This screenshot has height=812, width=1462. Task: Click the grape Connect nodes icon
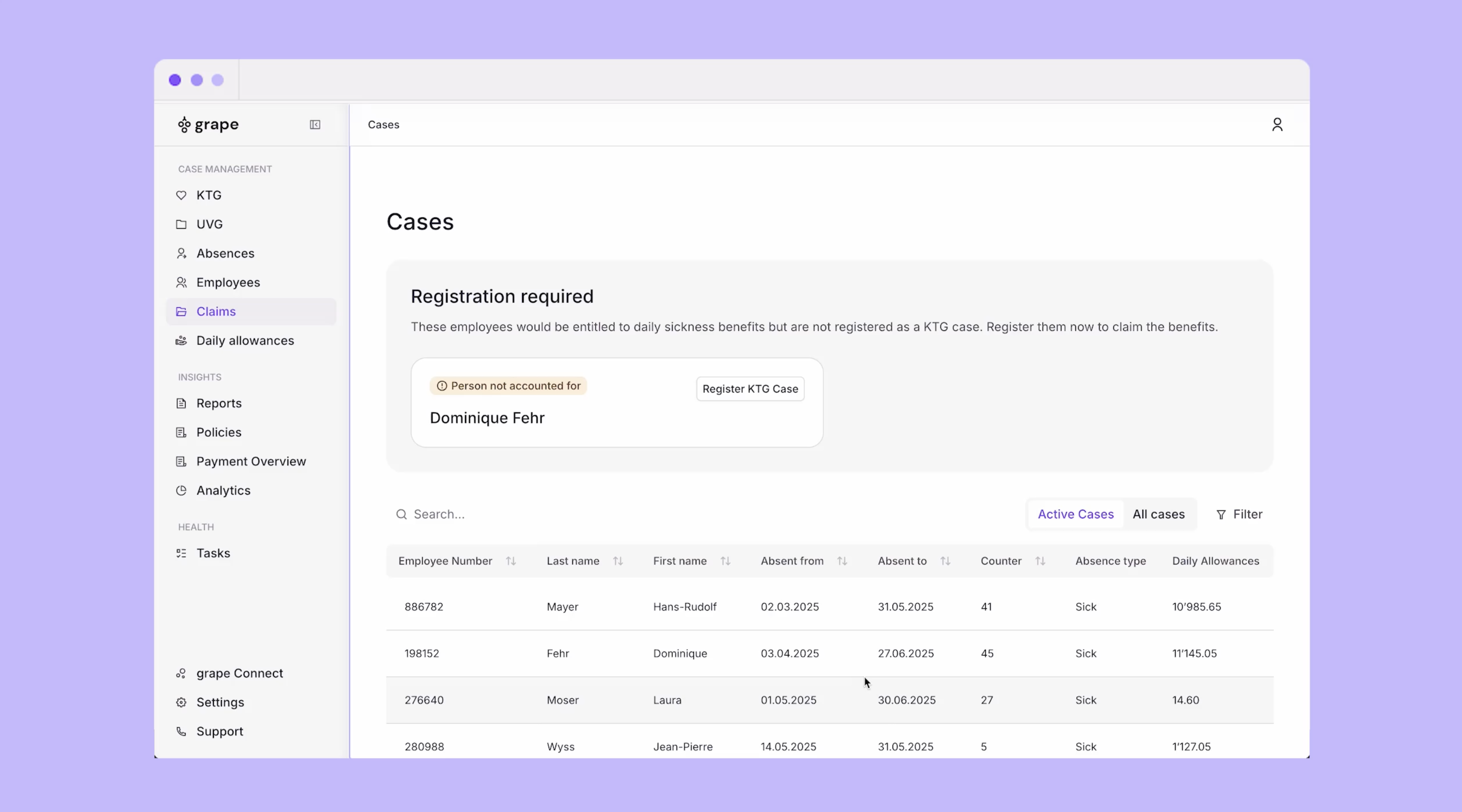[x=181, y=674]
